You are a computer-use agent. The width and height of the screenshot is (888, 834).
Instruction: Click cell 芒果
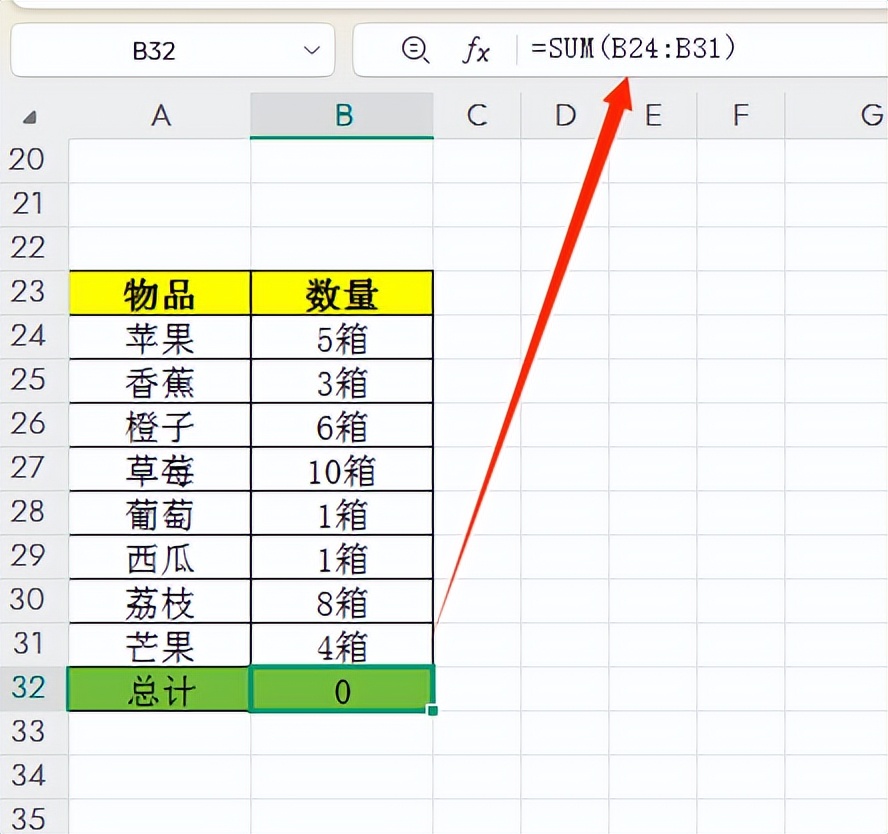(x=160, y=645)
